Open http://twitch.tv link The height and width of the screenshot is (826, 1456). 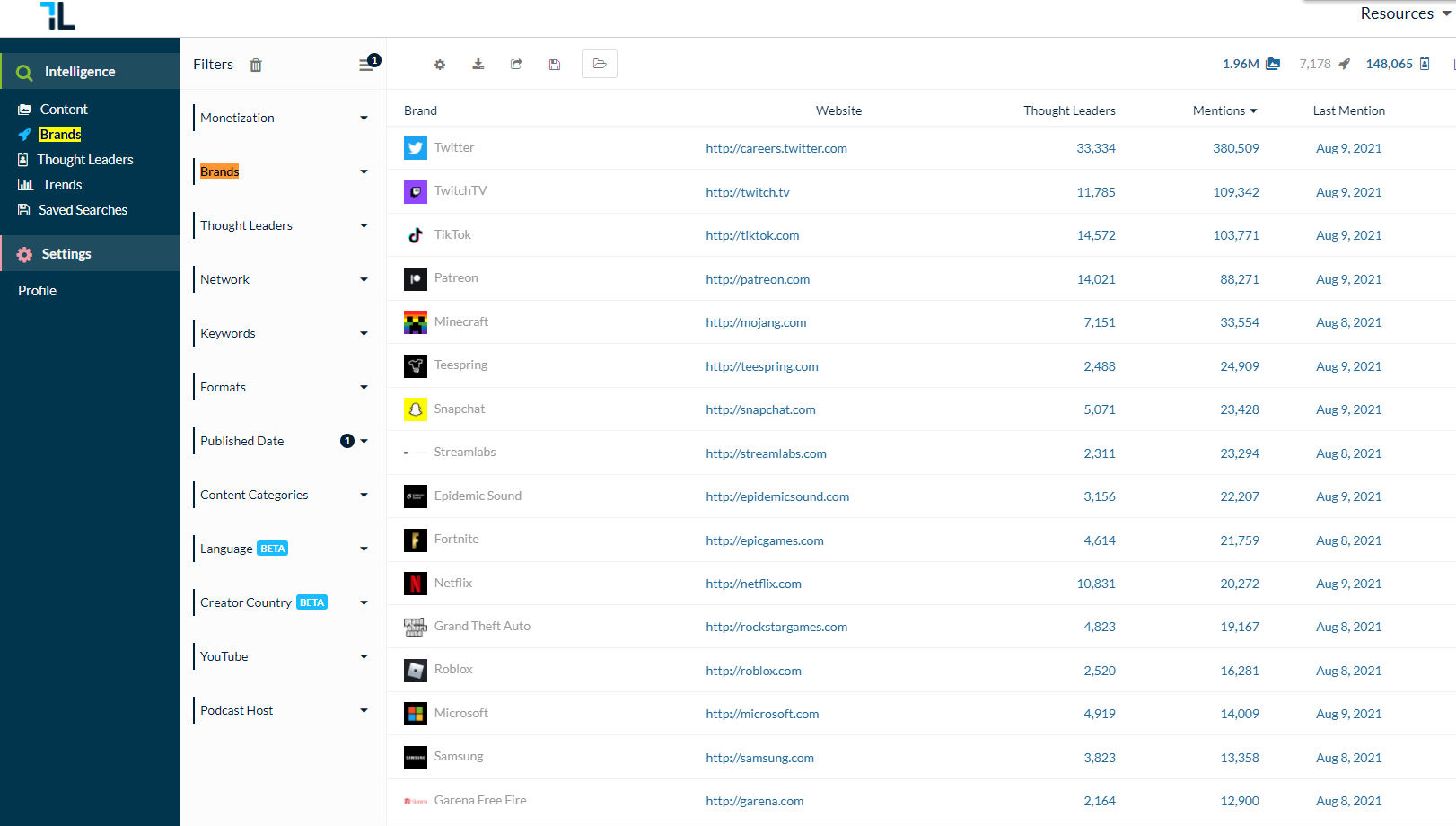748,192
